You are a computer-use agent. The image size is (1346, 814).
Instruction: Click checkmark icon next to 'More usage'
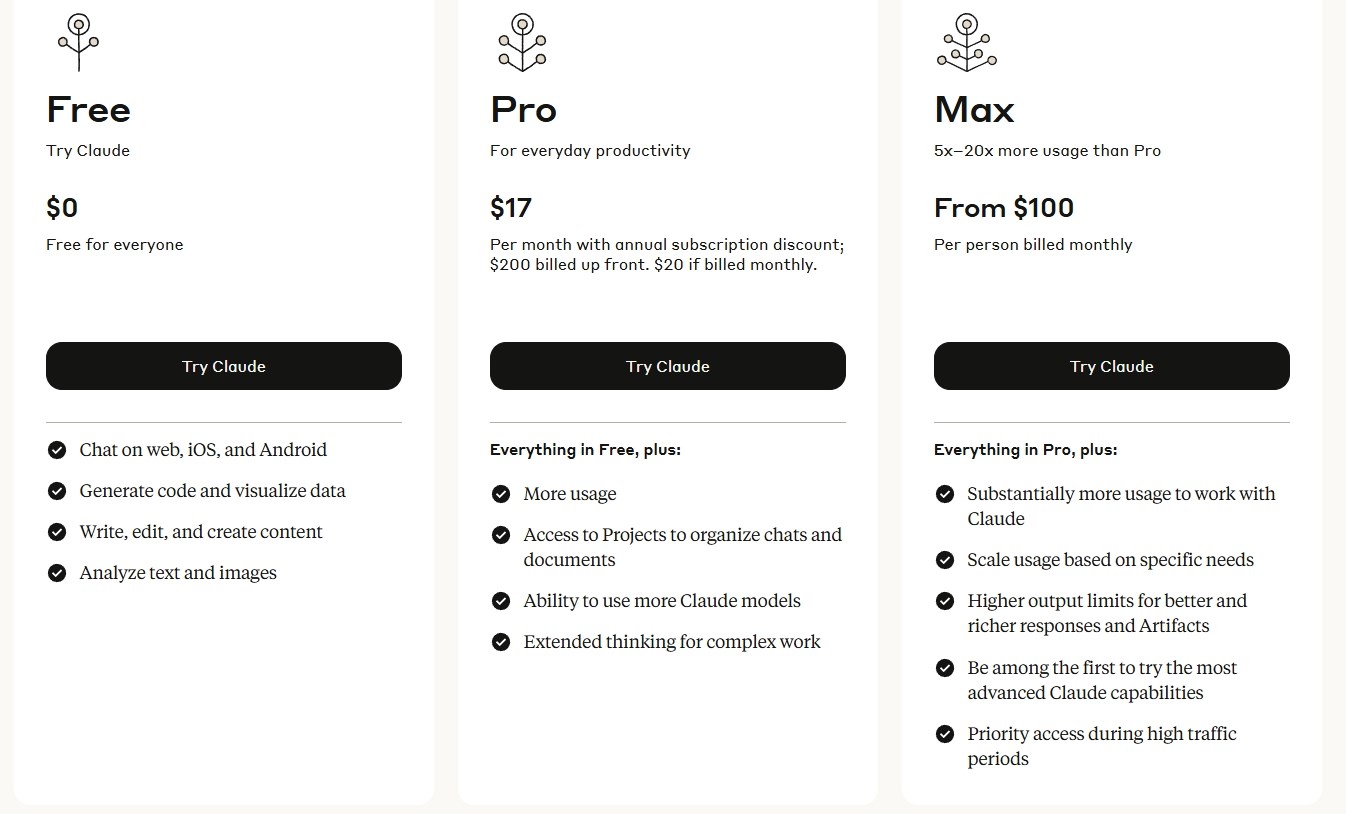[501, 494]
